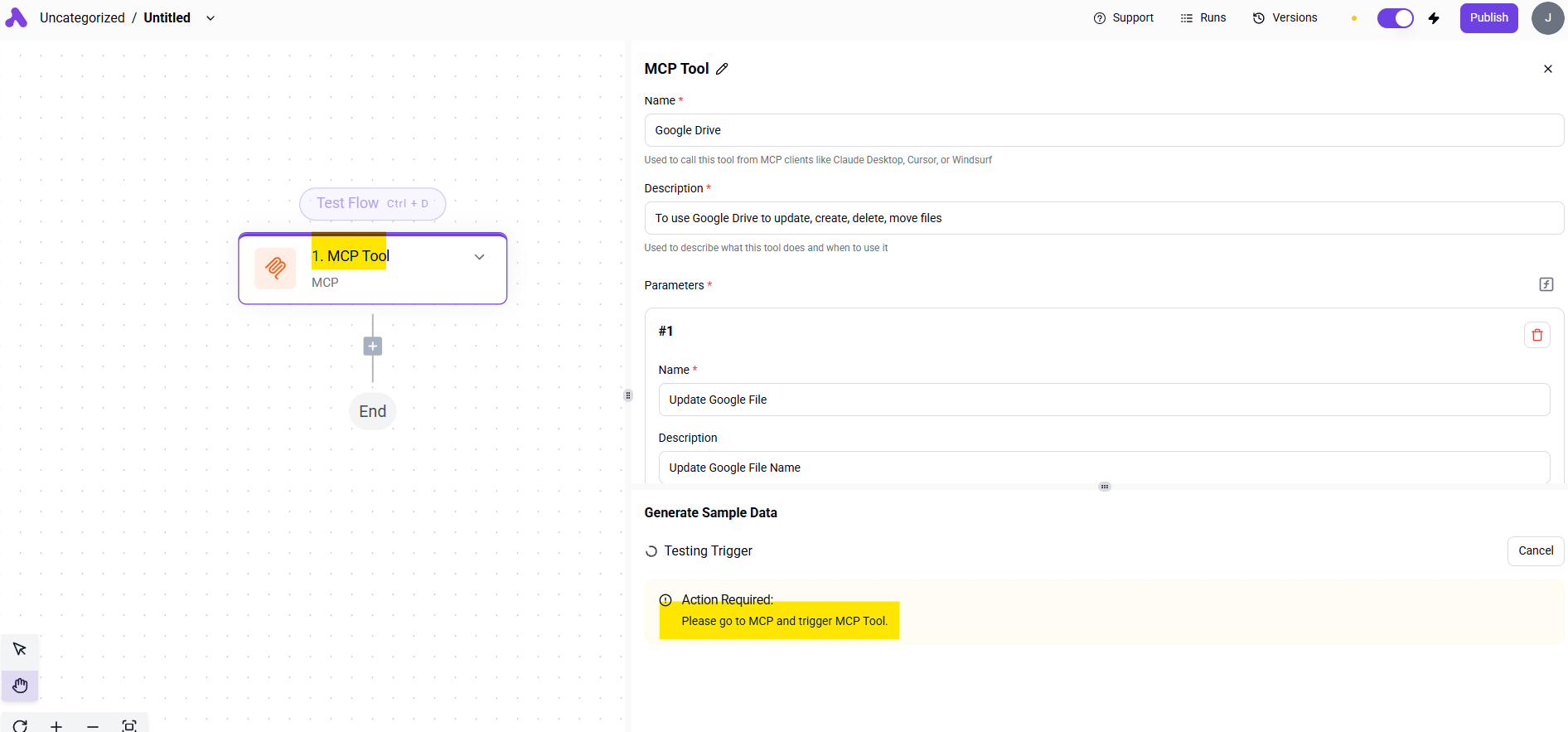
Task: Expand the MCP Tool step chevron
Action: point(479,257)
